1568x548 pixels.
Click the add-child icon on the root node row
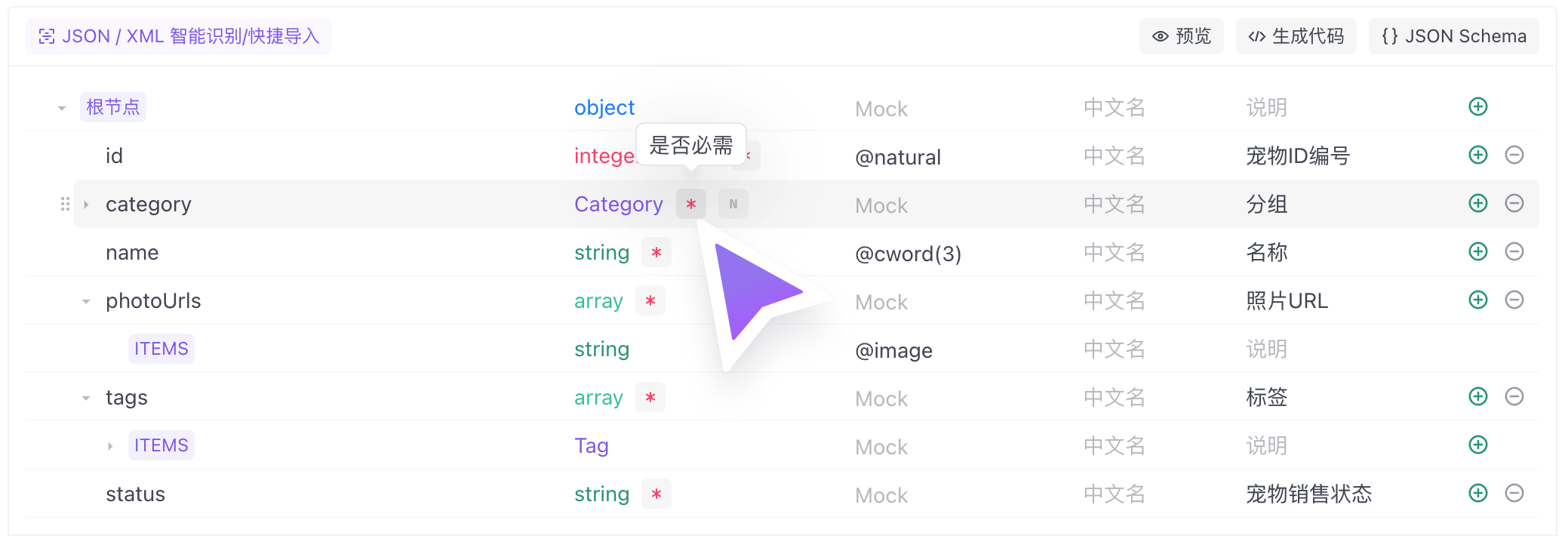[x=1477, y=107]
